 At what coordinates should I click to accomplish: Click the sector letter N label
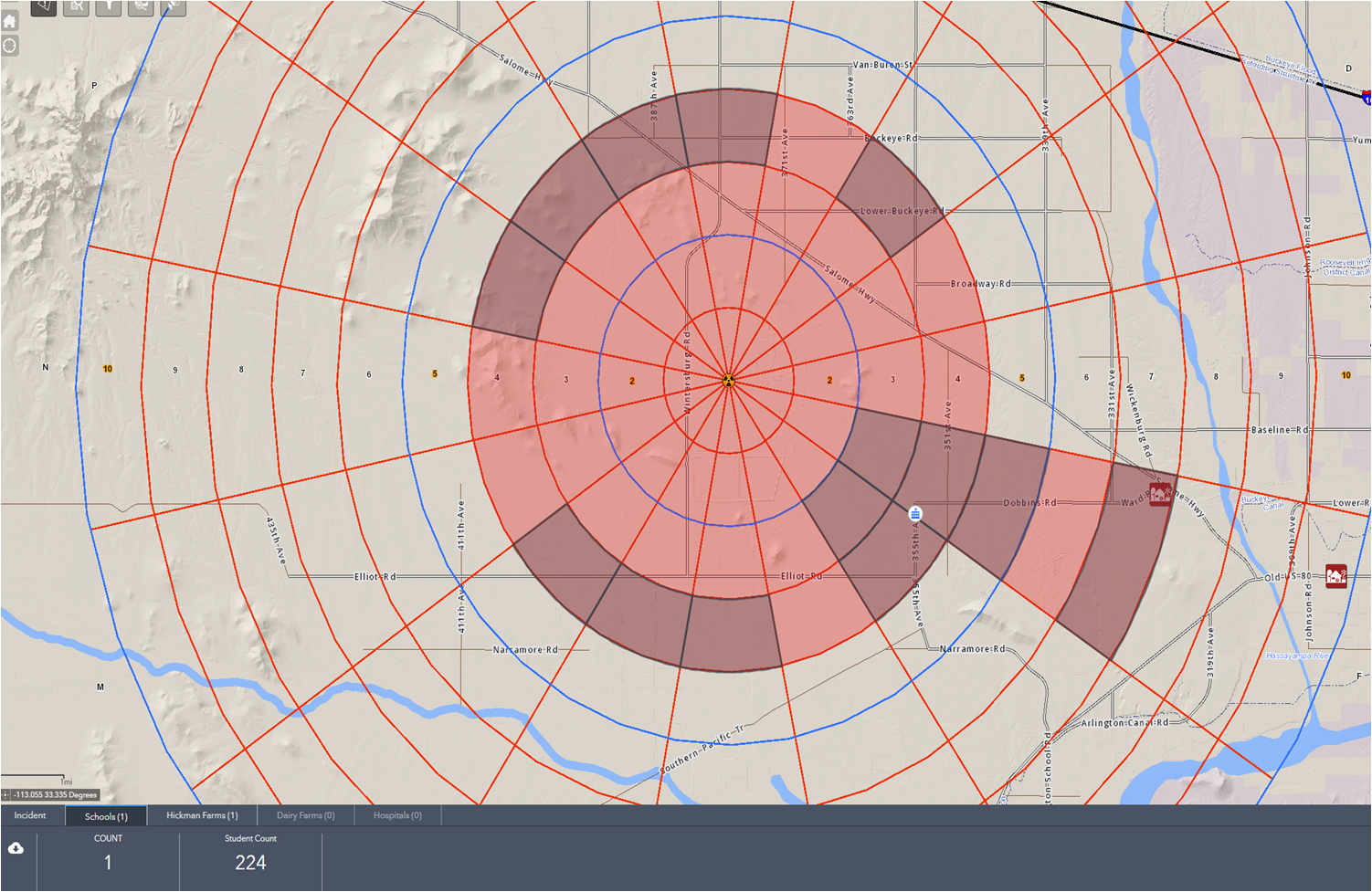tap(46, 367)
